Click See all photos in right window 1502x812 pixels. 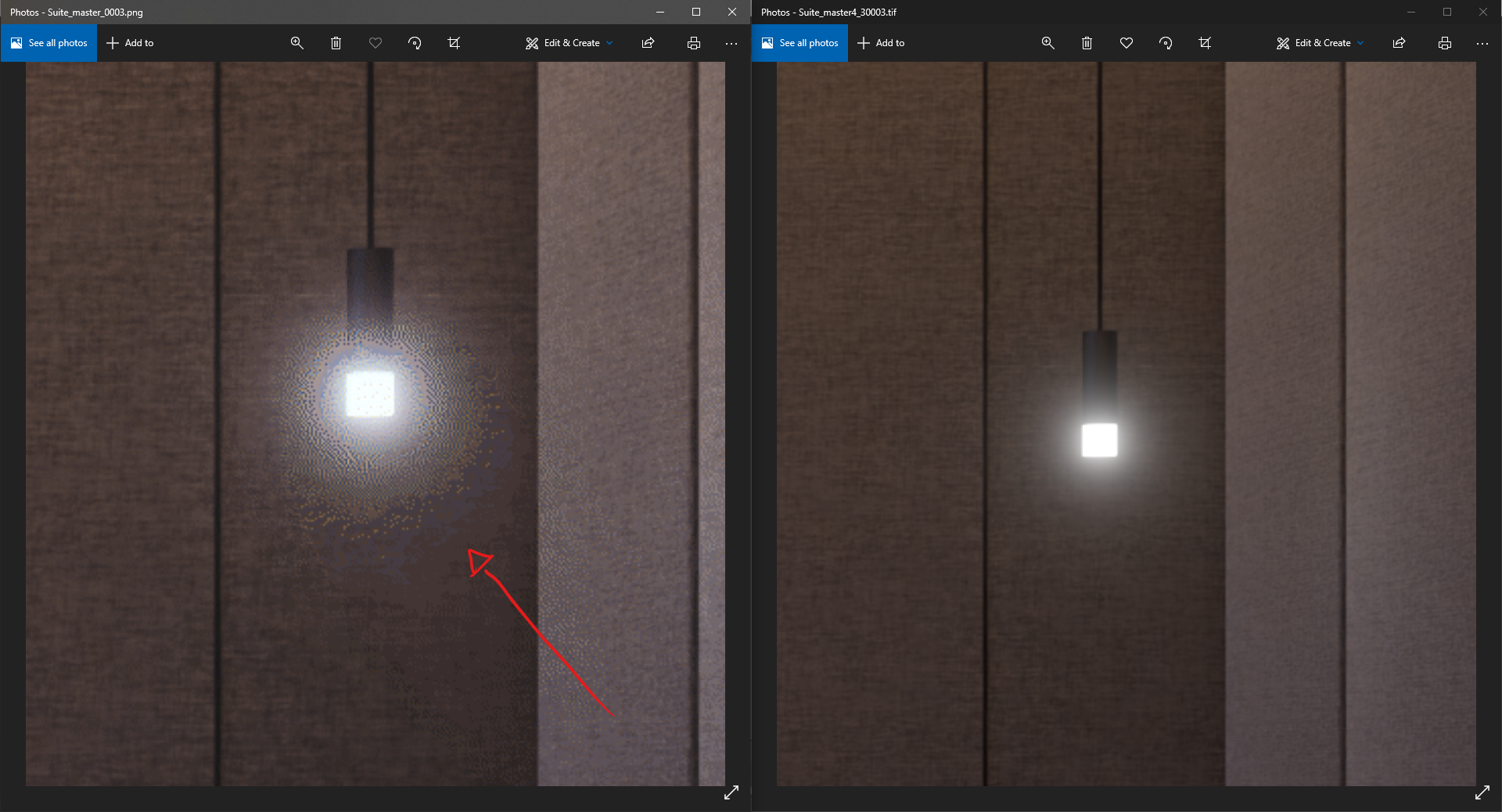coord(800,43)
